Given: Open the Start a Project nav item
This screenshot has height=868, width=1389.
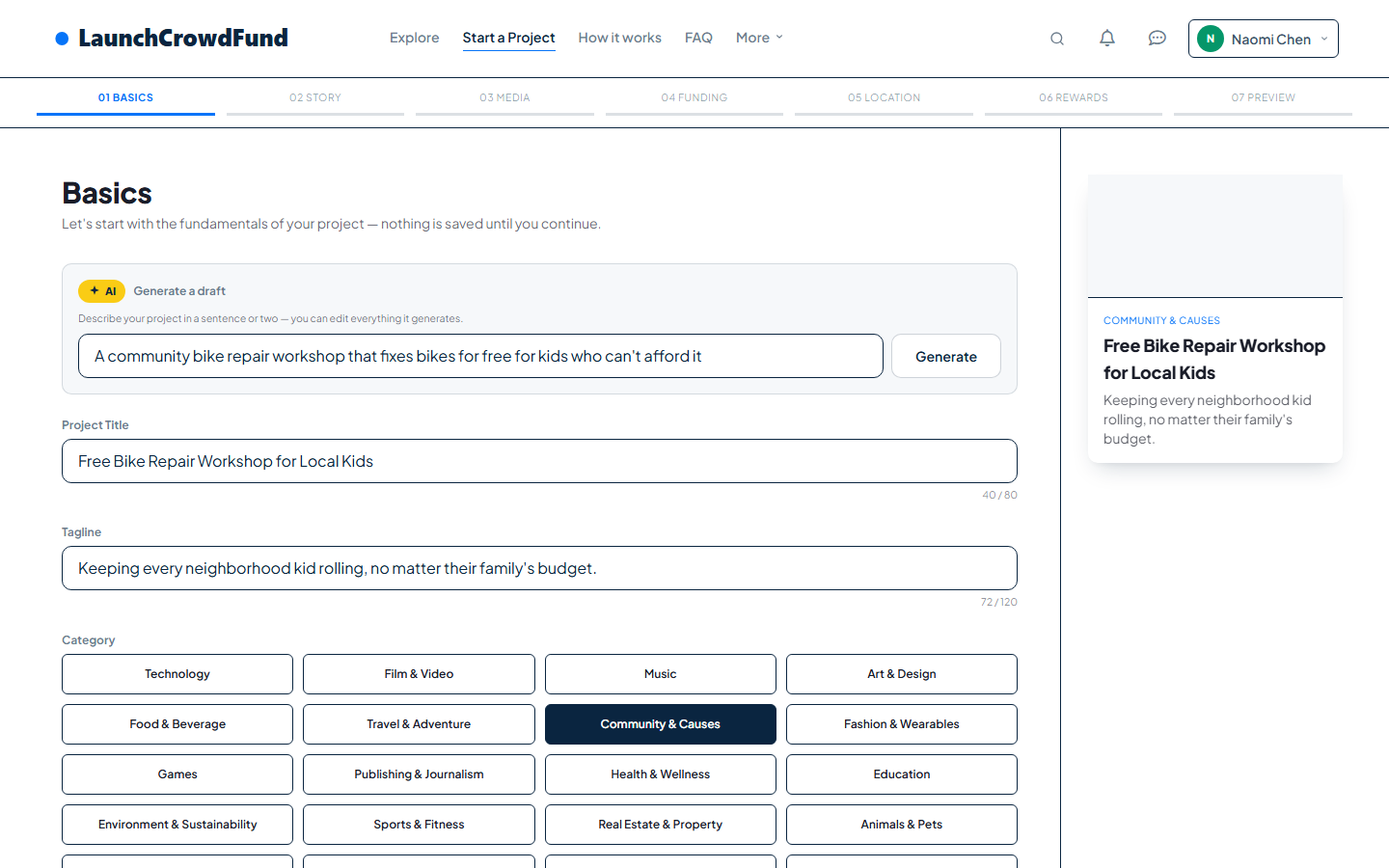Looking at the screenshot, I should [x=508, y=38].
